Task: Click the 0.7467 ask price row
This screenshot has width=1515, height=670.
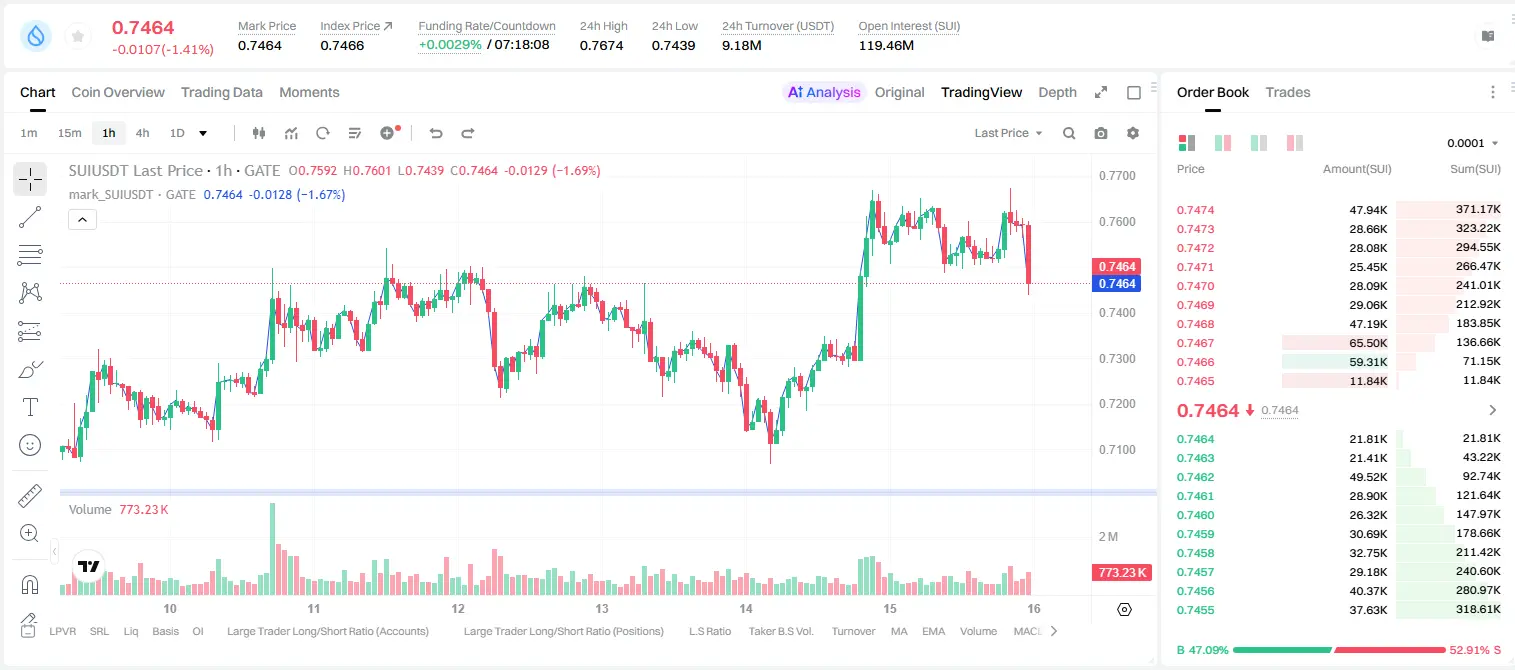Action: click(x=1339, y=343)
